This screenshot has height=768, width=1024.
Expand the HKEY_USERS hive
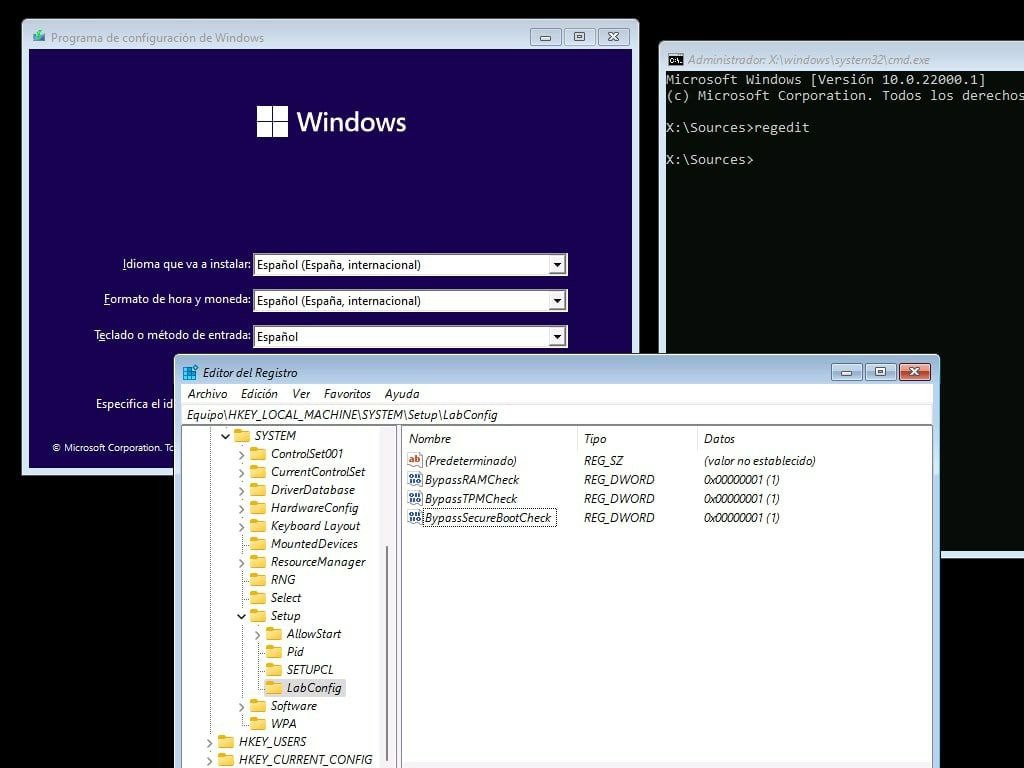pos(209,742)
